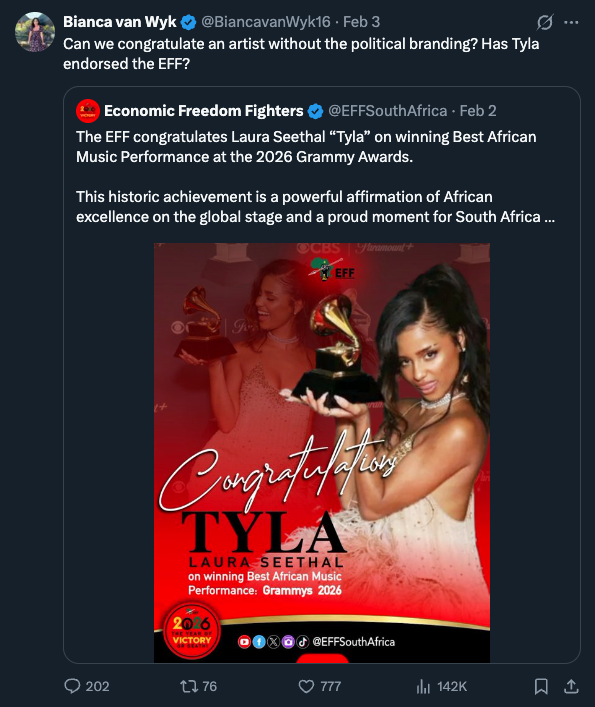Open the Economic Freedom Fighters avatar
The height and width of the screenshot is (707, 595).
point(88,111)
